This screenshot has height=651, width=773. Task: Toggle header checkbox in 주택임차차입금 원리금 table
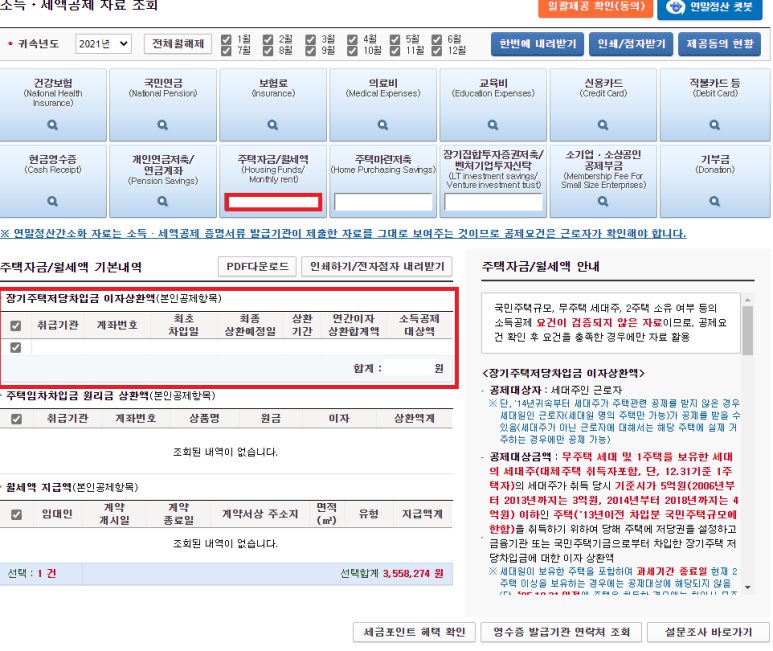point(16,419)
